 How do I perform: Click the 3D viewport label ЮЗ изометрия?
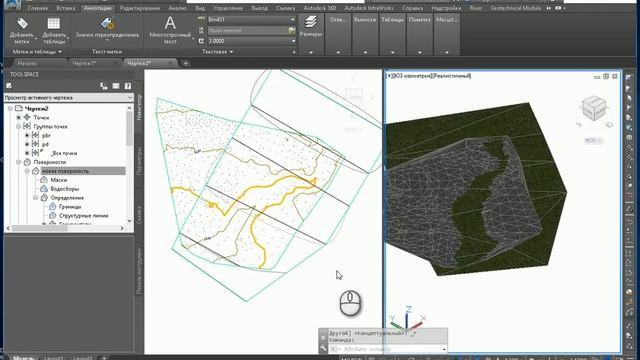(412, 76)
